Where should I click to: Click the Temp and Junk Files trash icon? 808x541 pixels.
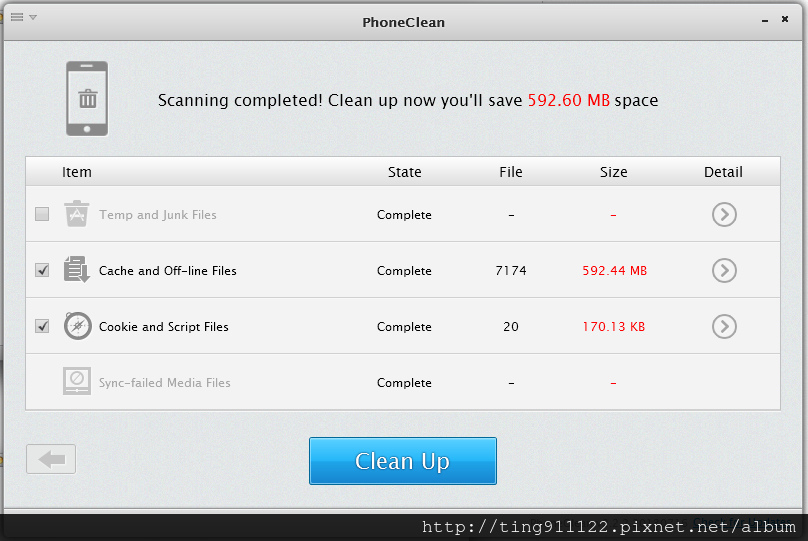(76, 214)
